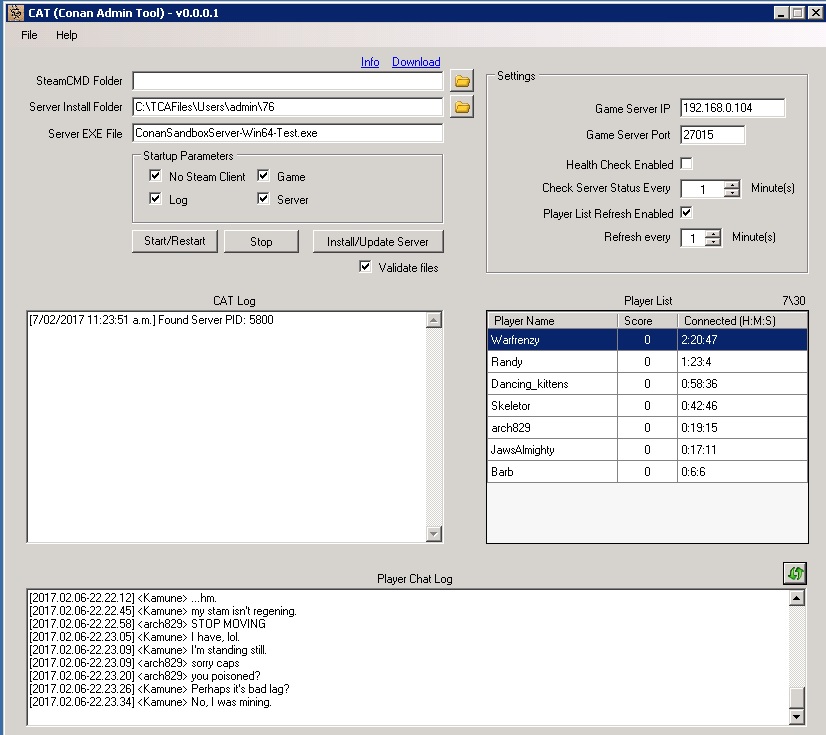
Task: Open the File menu
Action: 29,35
